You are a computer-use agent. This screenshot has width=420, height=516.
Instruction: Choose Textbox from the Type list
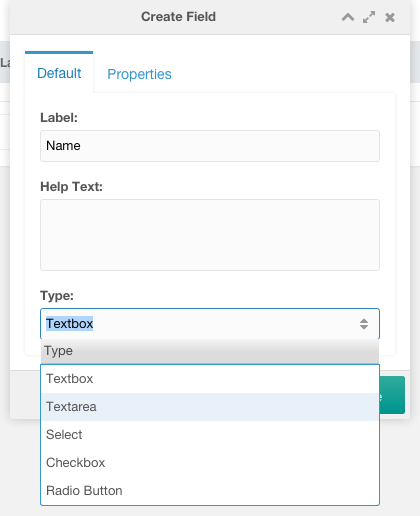pyautogui.click(x=210, y=379)
